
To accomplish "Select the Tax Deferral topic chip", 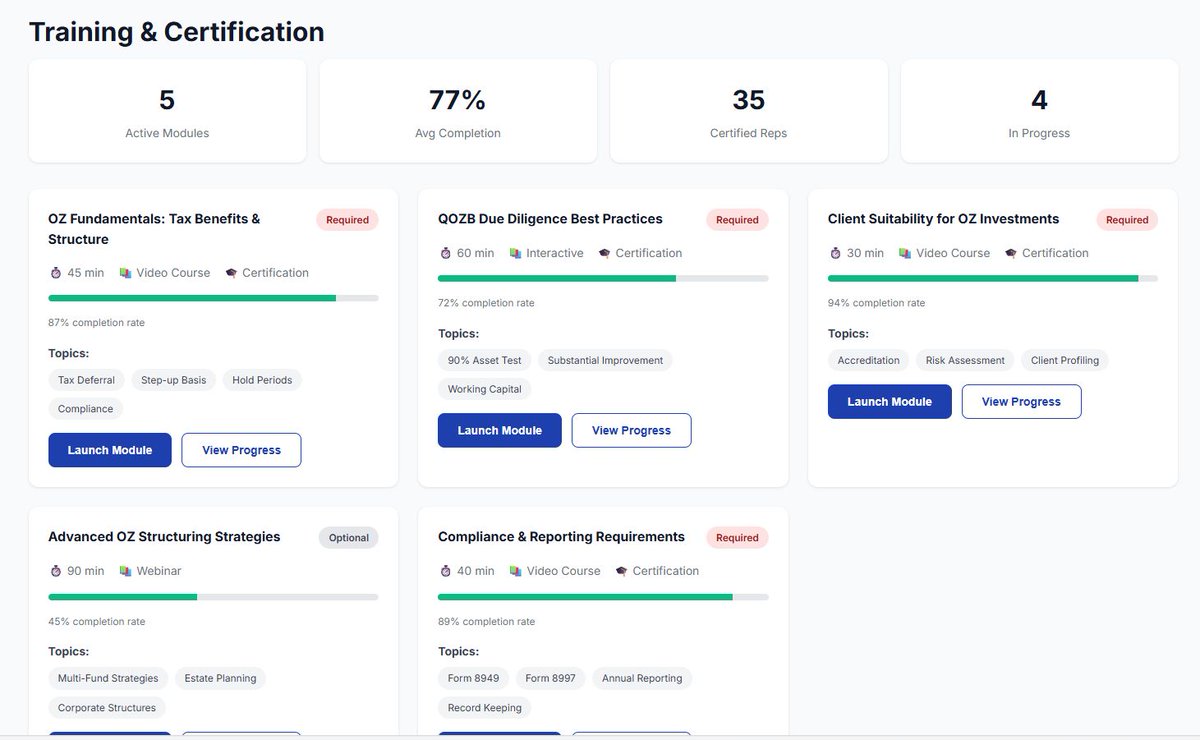I will (x=86, y=380).
